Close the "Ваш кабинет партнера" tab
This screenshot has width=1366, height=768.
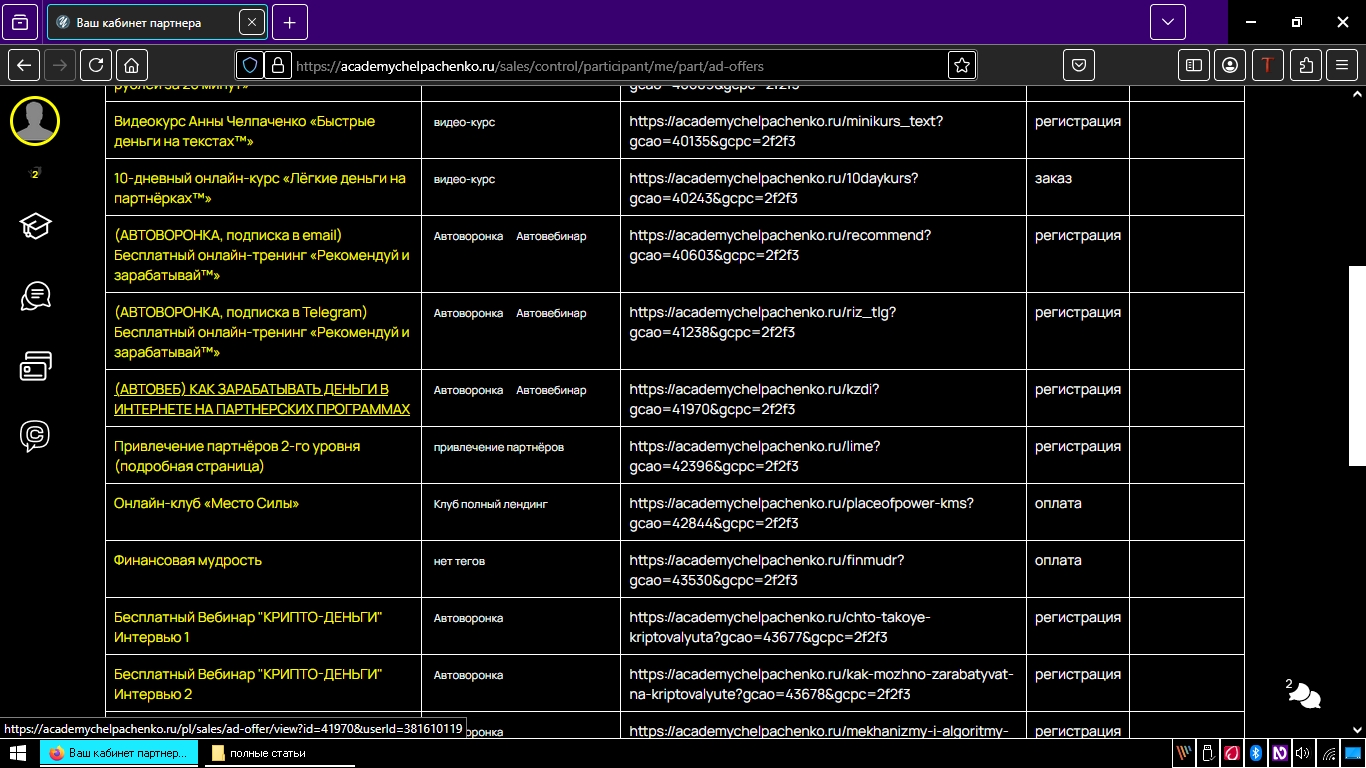(x=251, y=22)
